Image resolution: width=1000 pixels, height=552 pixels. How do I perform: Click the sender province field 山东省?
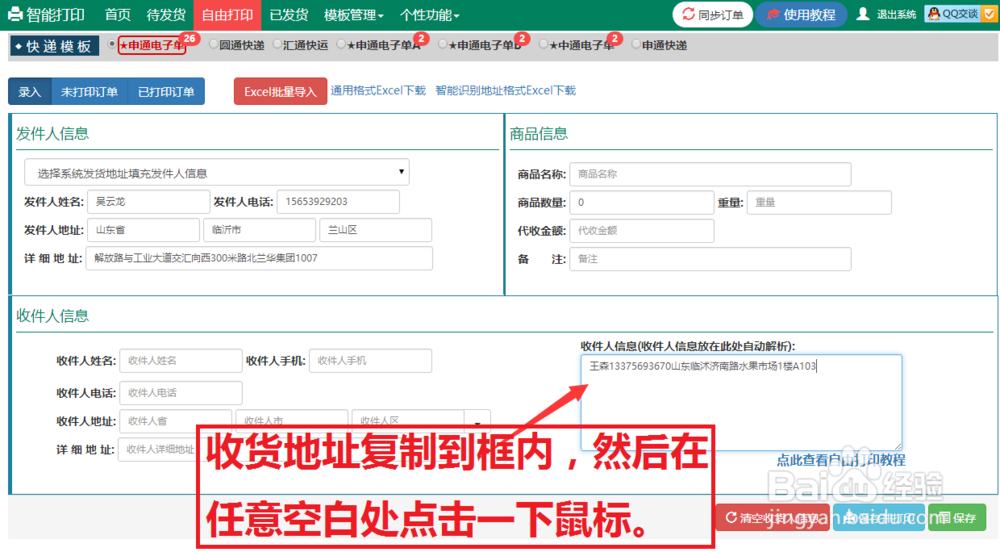pos(143,229)
